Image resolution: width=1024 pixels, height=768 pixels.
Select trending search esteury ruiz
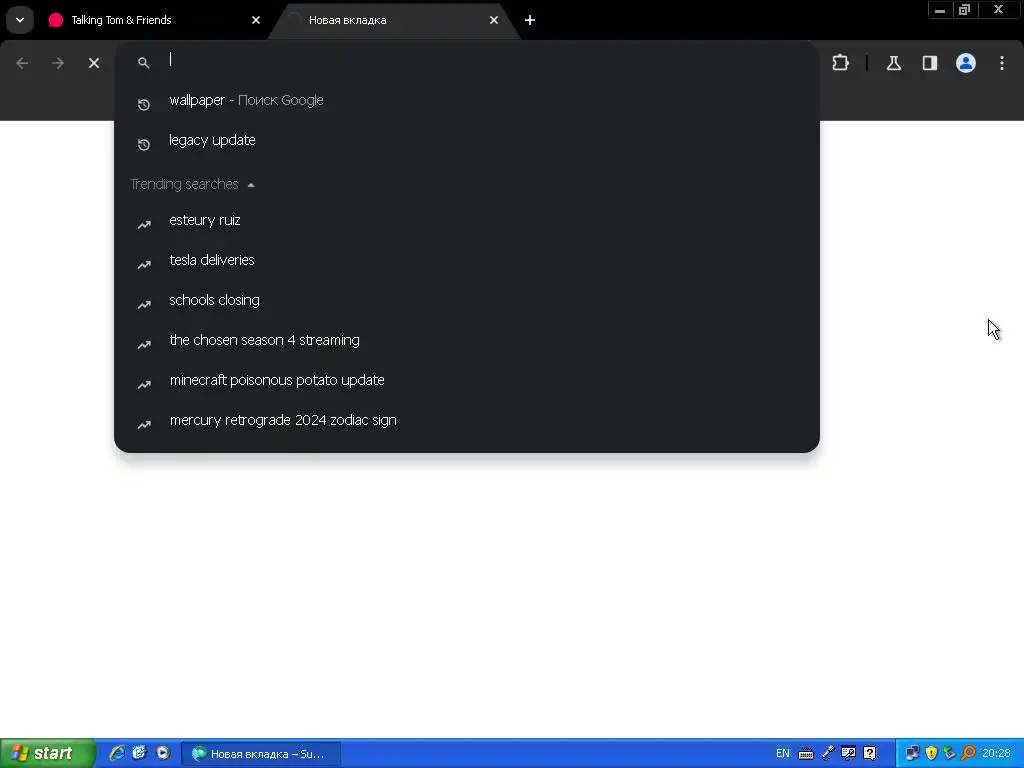pos(466,221)
